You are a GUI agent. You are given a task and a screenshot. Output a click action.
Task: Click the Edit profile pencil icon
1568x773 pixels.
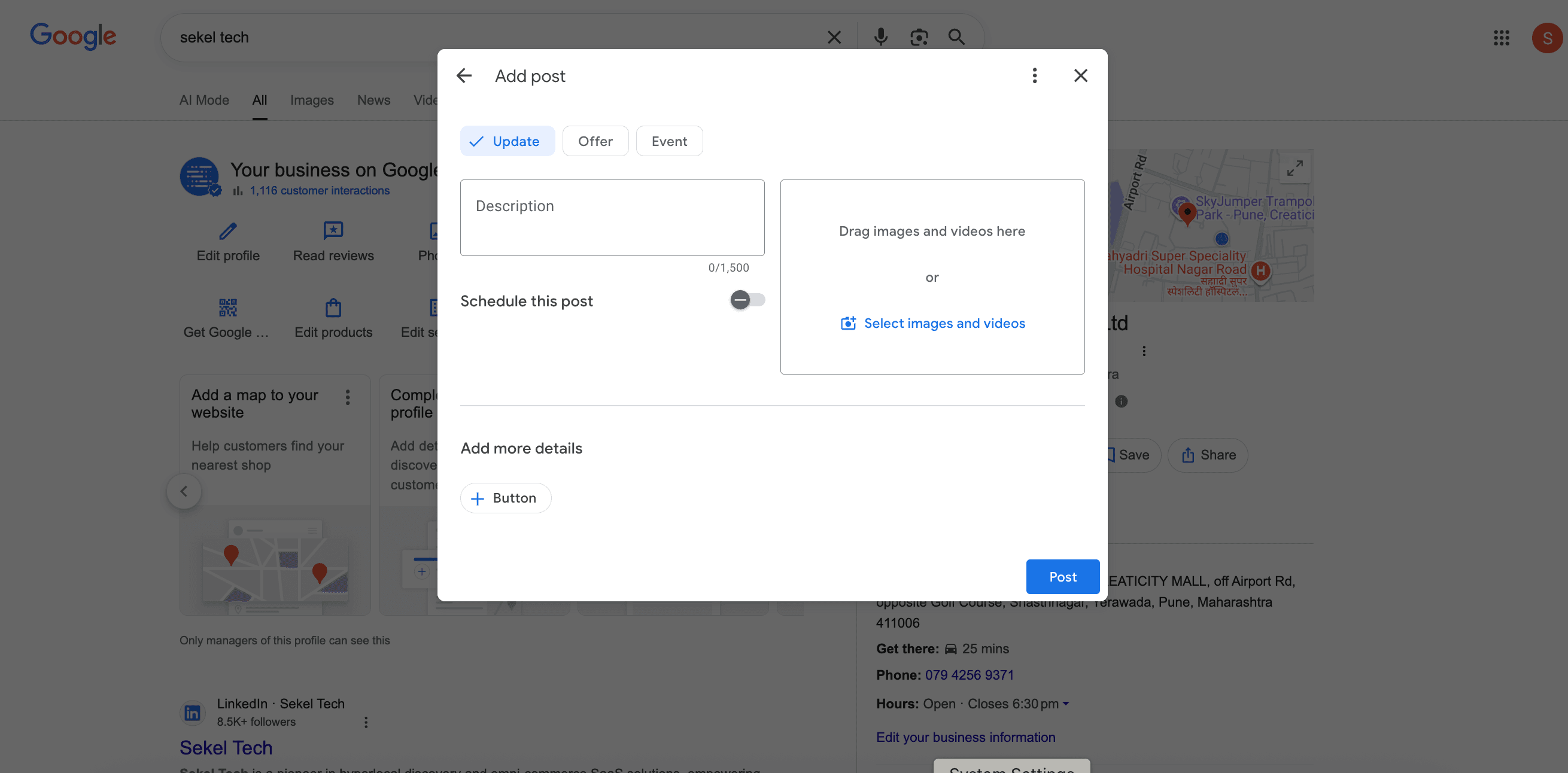(x=228, y=232)
